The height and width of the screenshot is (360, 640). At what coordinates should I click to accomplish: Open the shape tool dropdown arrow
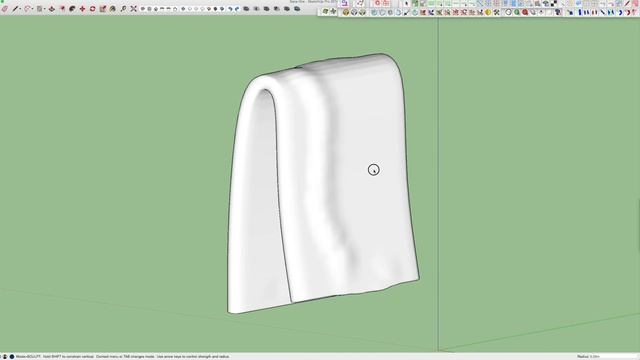coord(44,9)
